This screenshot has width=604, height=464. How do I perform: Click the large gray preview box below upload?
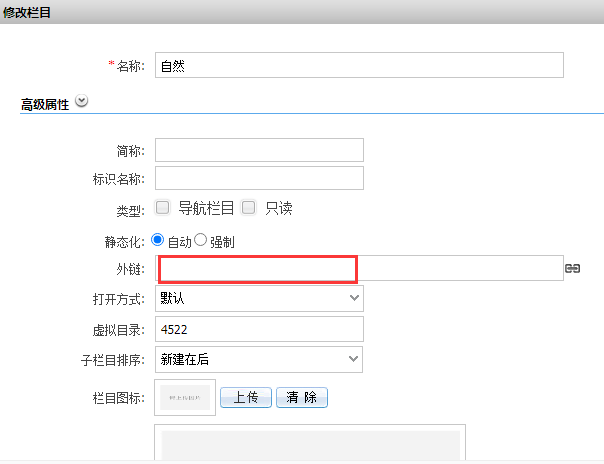tap(310, 445)
